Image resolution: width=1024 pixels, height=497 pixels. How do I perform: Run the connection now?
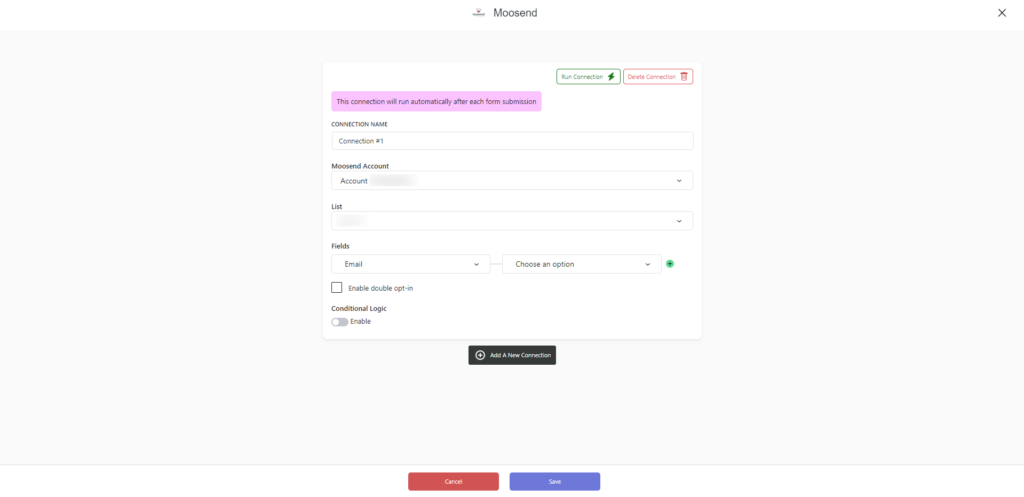tap(588, 76)
